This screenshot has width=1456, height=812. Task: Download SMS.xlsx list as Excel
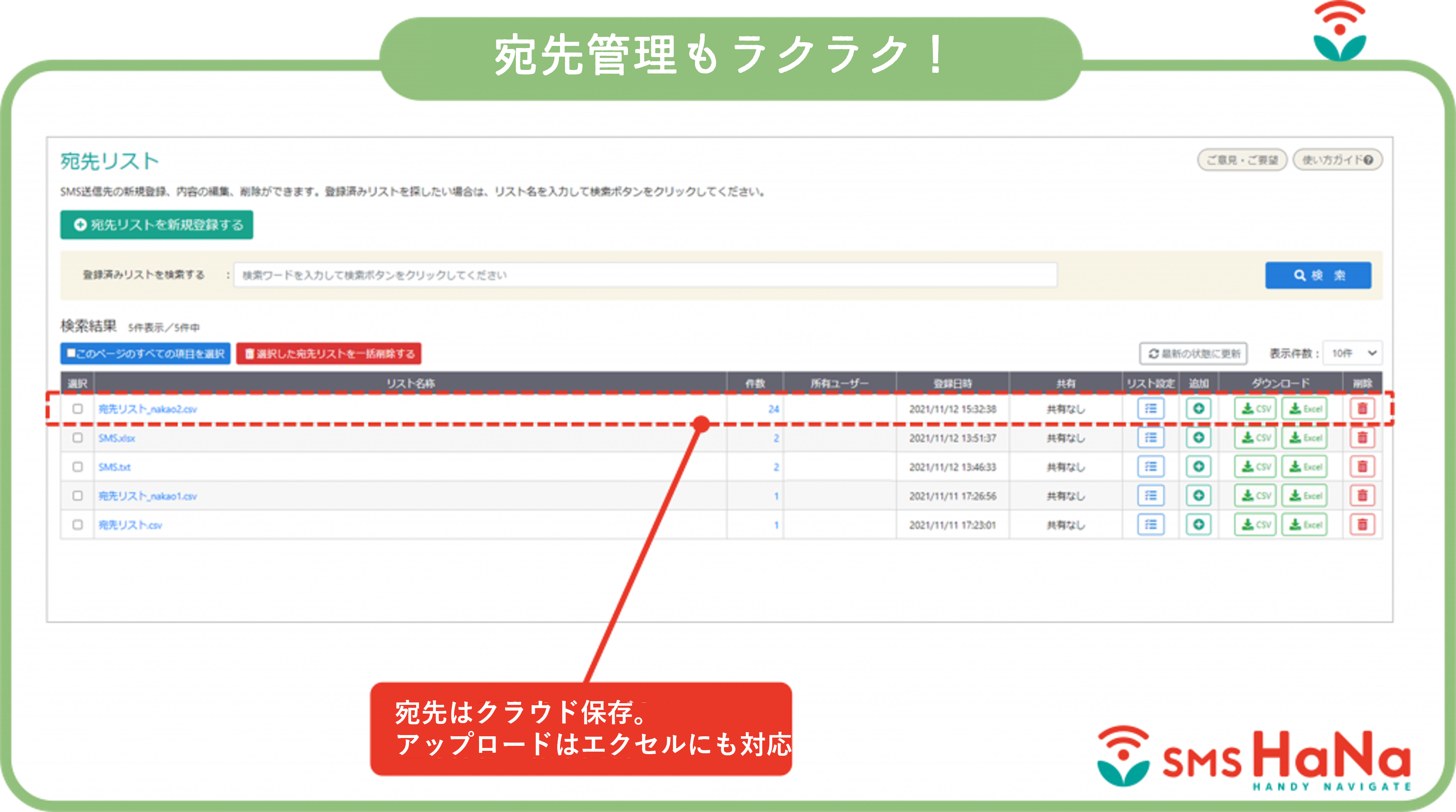[1305, 437]
